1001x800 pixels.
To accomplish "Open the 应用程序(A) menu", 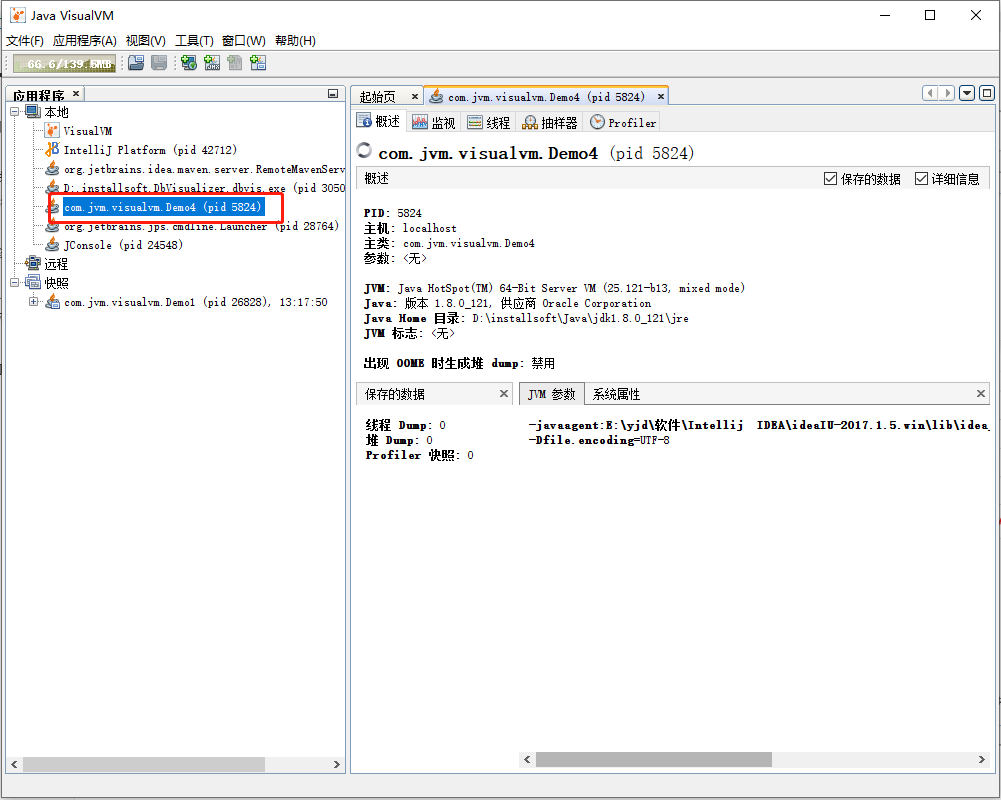I will pyautogui.click(x=85, y=41).
